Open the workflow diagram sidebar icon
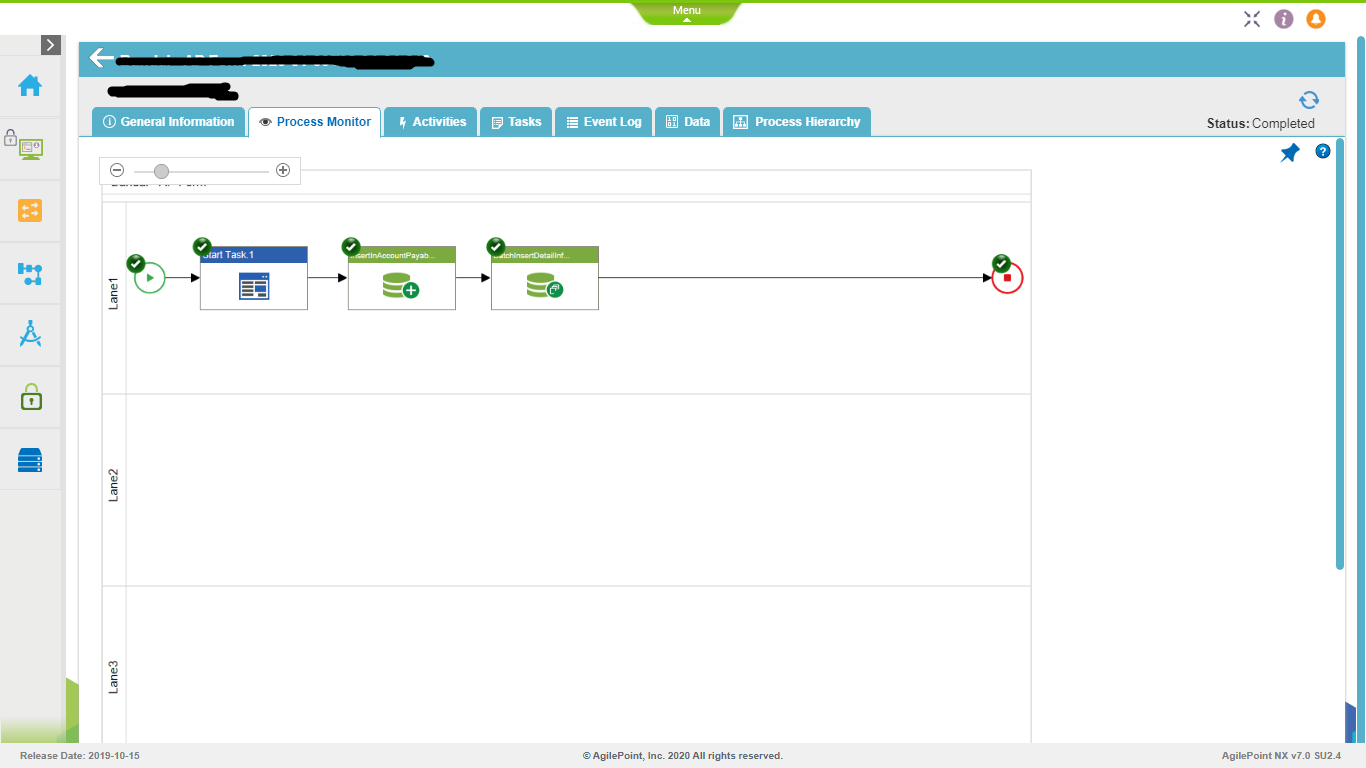This screenshot has height=768, width=1366. pos(30,273)
